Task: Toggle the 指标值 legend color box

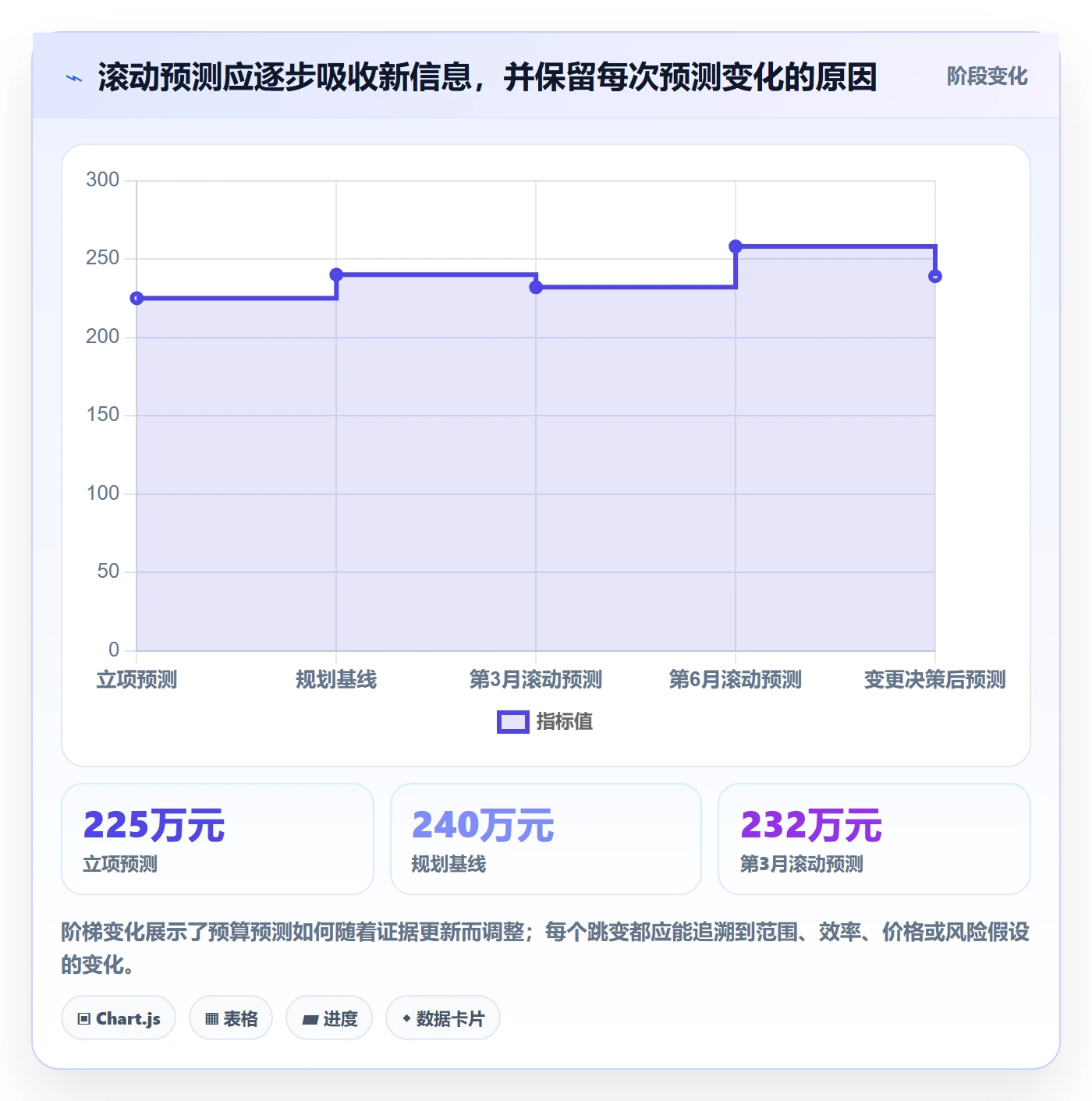Action: 513,722
